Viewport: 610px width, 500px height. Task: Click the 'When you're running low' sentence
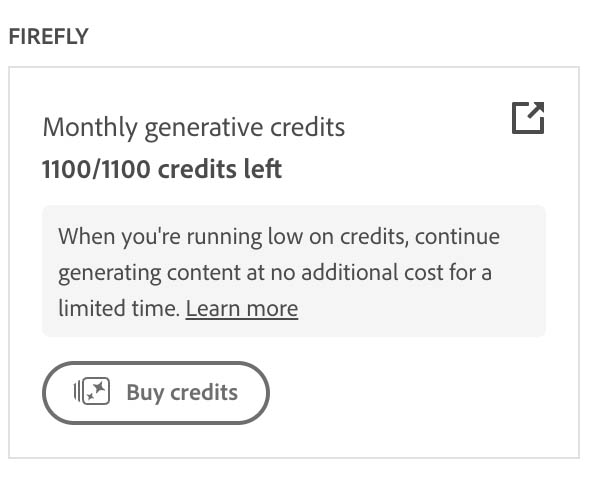(279, 237)
